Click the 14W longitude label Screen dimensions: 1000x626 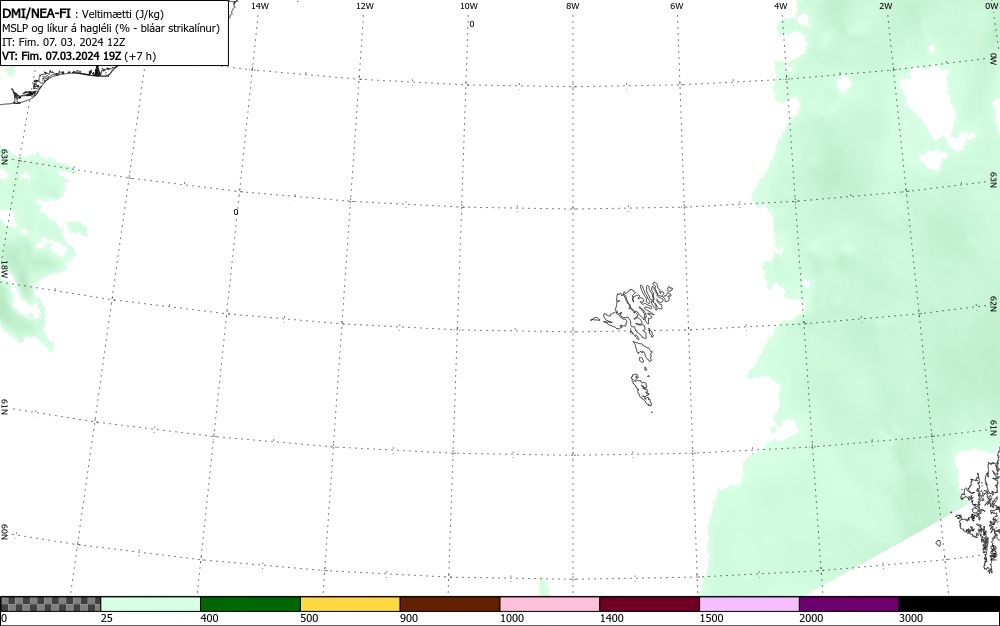tap(260, 6)
